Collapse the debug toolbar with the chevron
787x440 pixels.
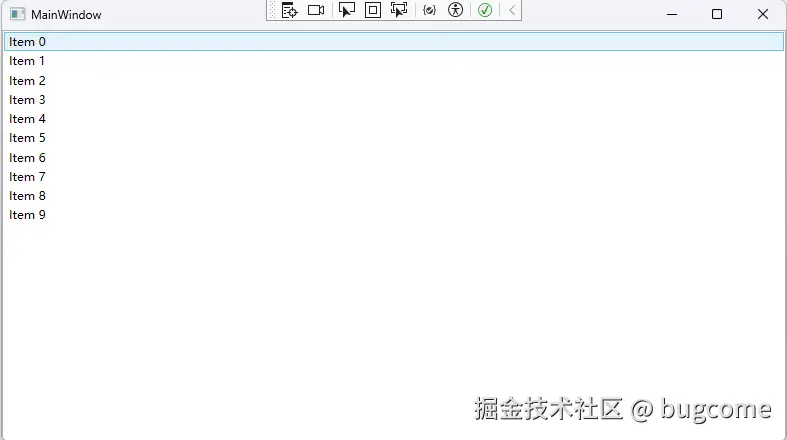[512, 10]
